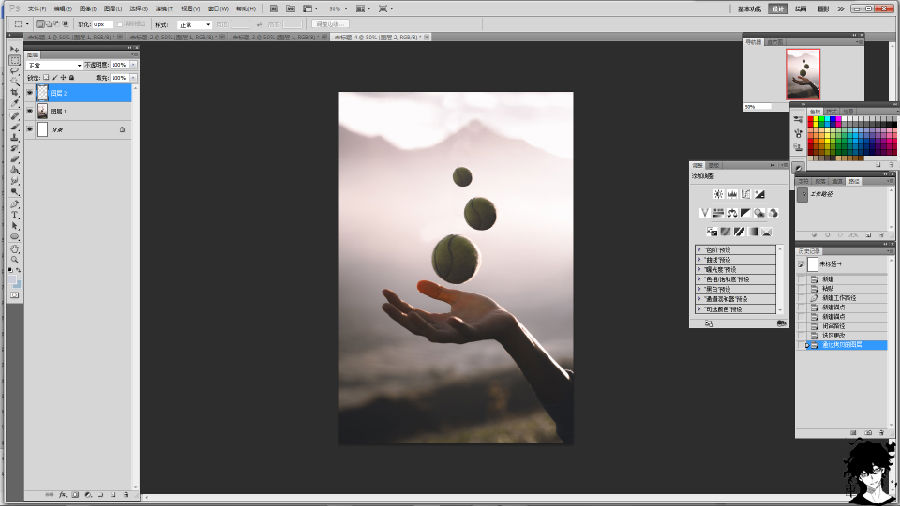Select the Hand tool

[14, 248]
